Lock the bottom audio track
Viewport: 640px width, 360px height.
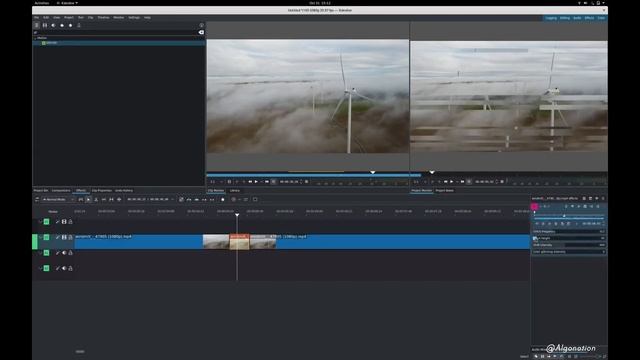[x=70, y=268]
